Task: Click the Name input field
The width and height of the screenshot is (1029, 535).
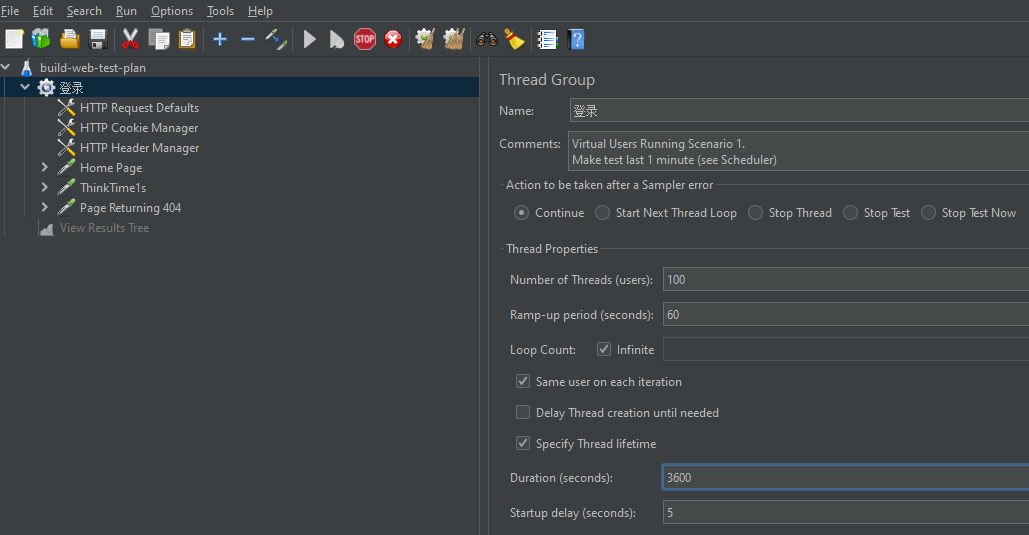Action: pyautogui.click(x=799, y=110)
